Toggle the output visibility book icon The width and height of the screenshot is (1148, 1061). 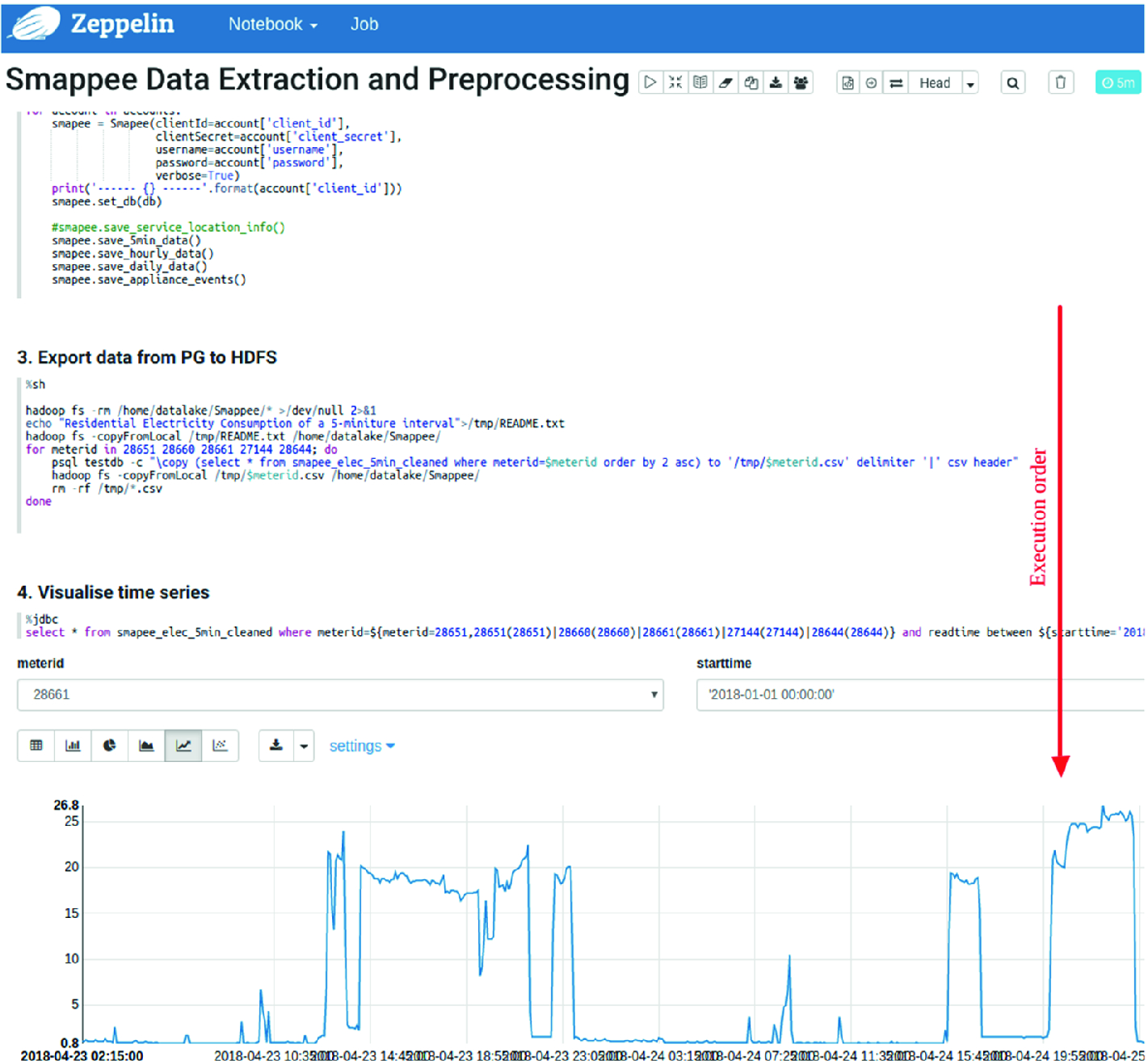pos(700,82)
